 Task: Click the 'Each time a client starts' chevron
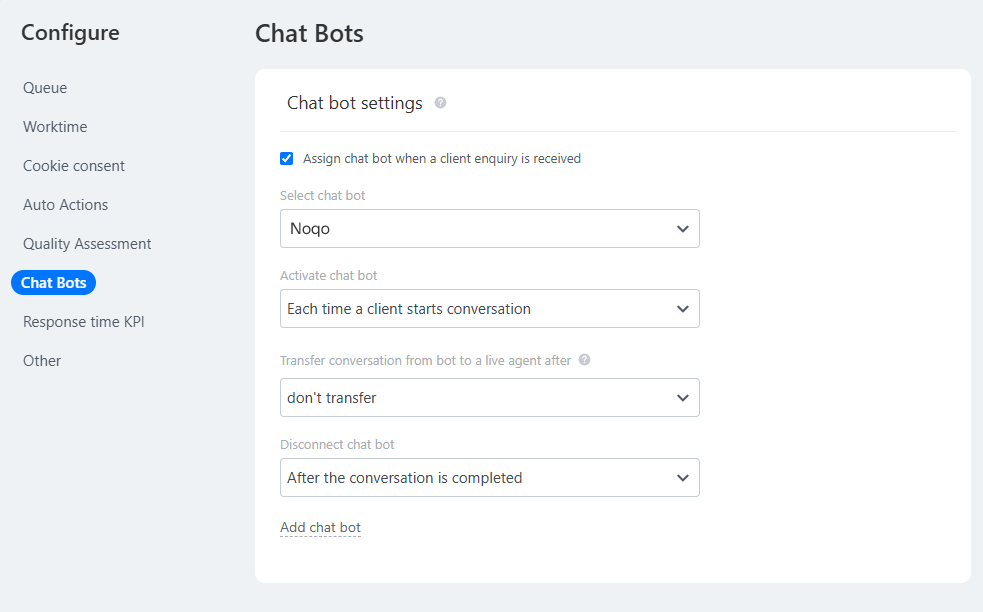[x=683, y=309]
